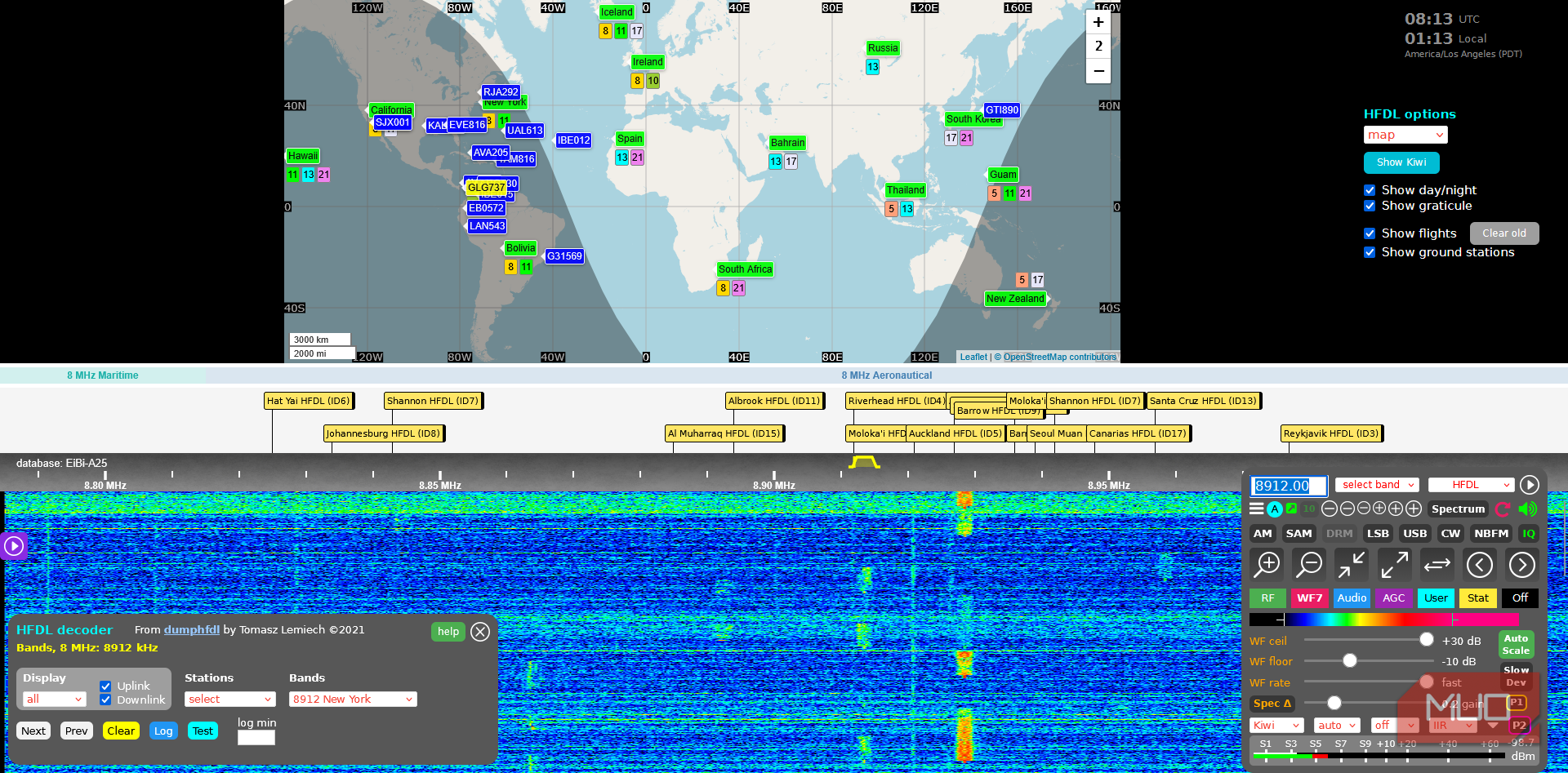1568x773 pixels.
Task: Switch to the WF7 tab
Action: pos(1310,598)
